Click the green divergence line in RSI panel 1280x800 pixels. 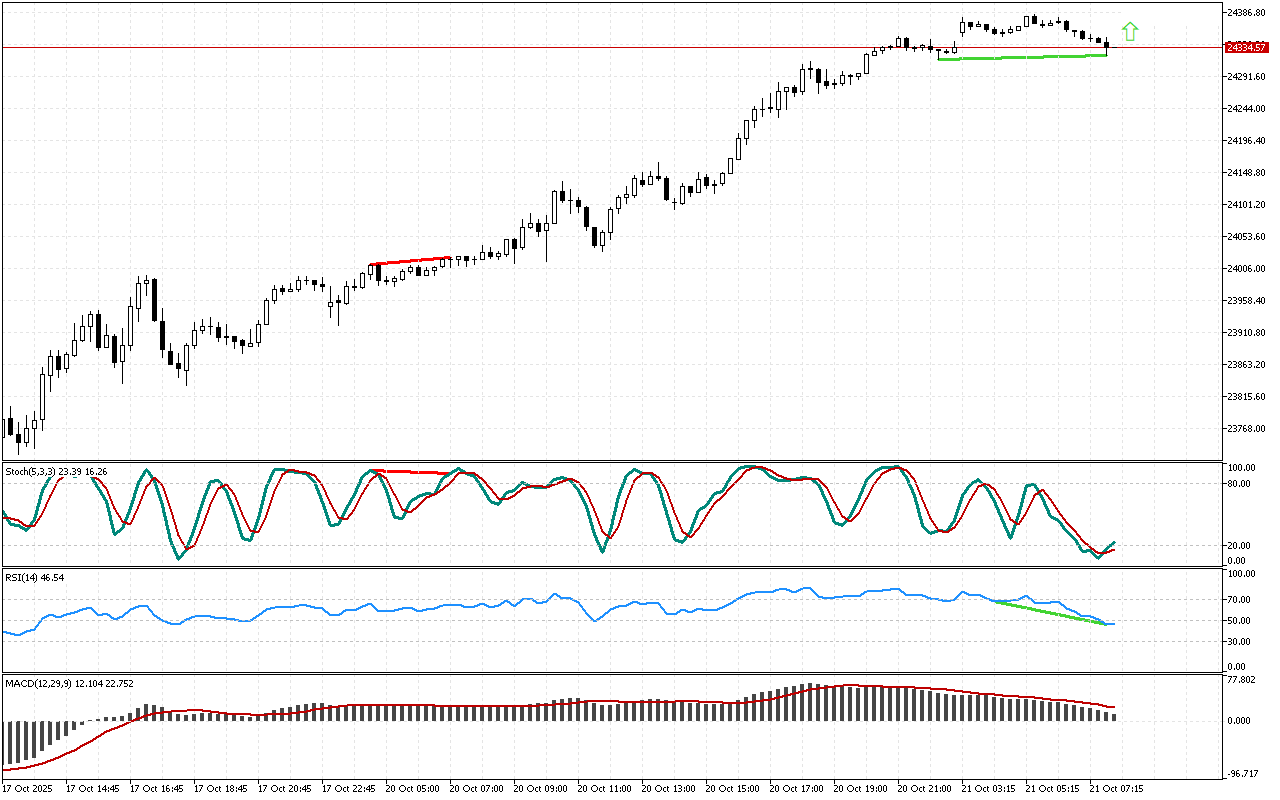(1050, 612)
